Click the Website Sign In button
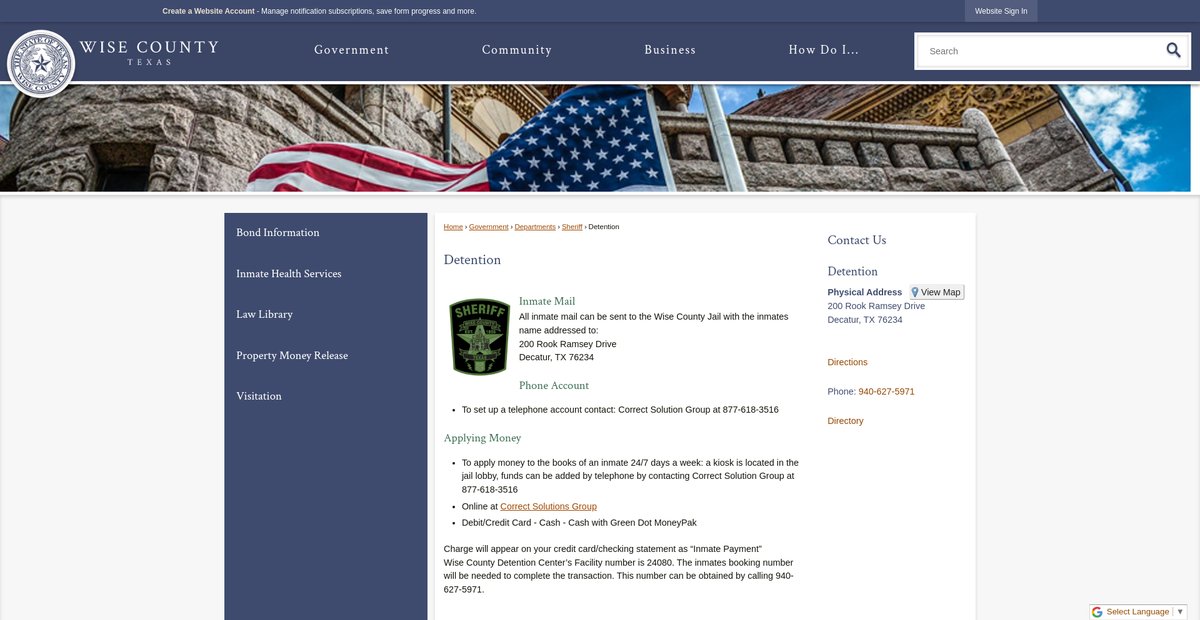The width and height of the screenshot is (1200, 620). point(1001,11)
